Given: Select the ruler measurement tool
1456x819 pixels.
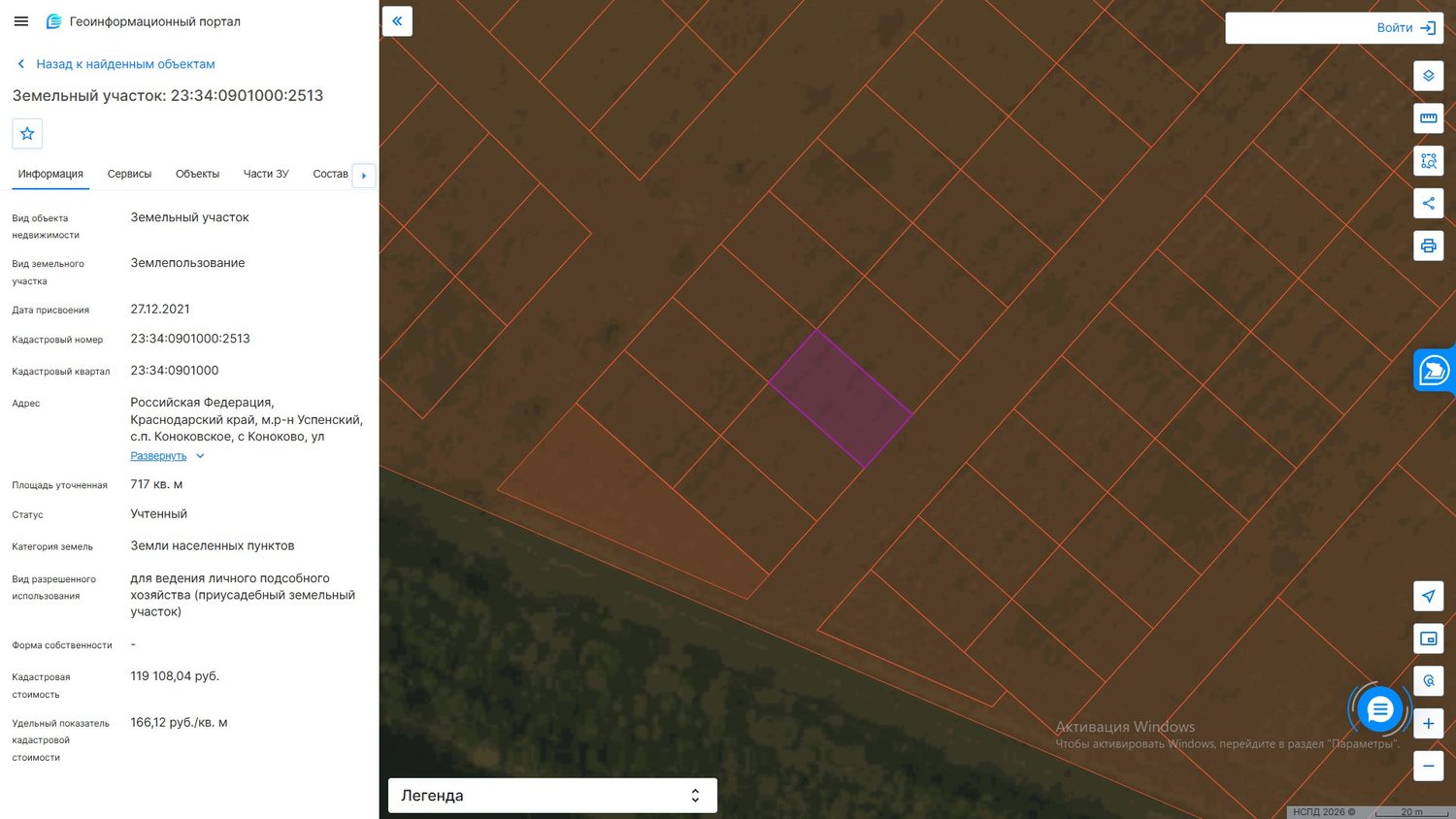Looking at the screenshot, I should coord(1428,118).
